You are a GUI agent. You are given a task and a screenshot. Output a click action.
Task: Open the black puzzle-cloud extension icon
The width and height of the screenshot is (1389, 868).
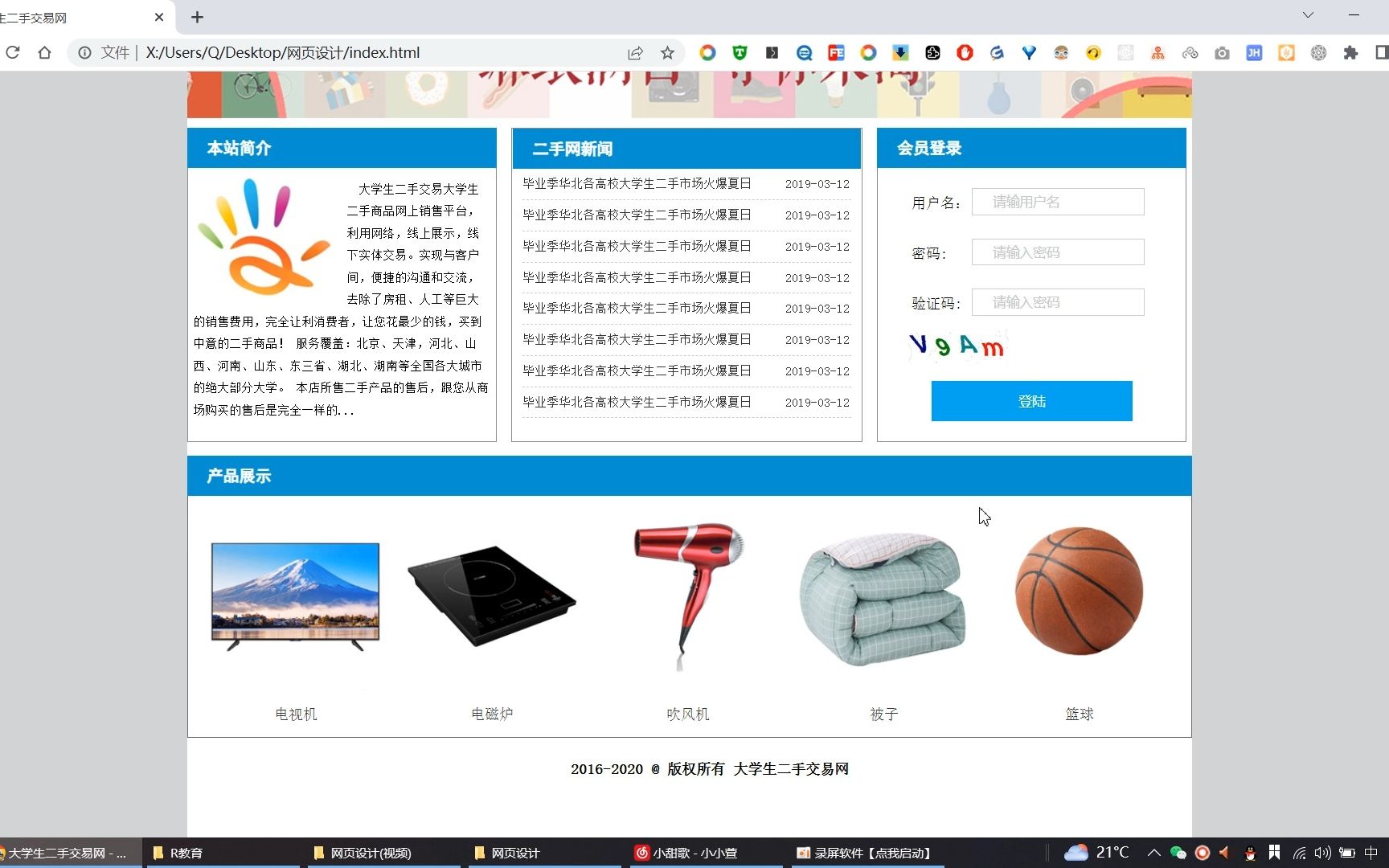pos(932,53)
